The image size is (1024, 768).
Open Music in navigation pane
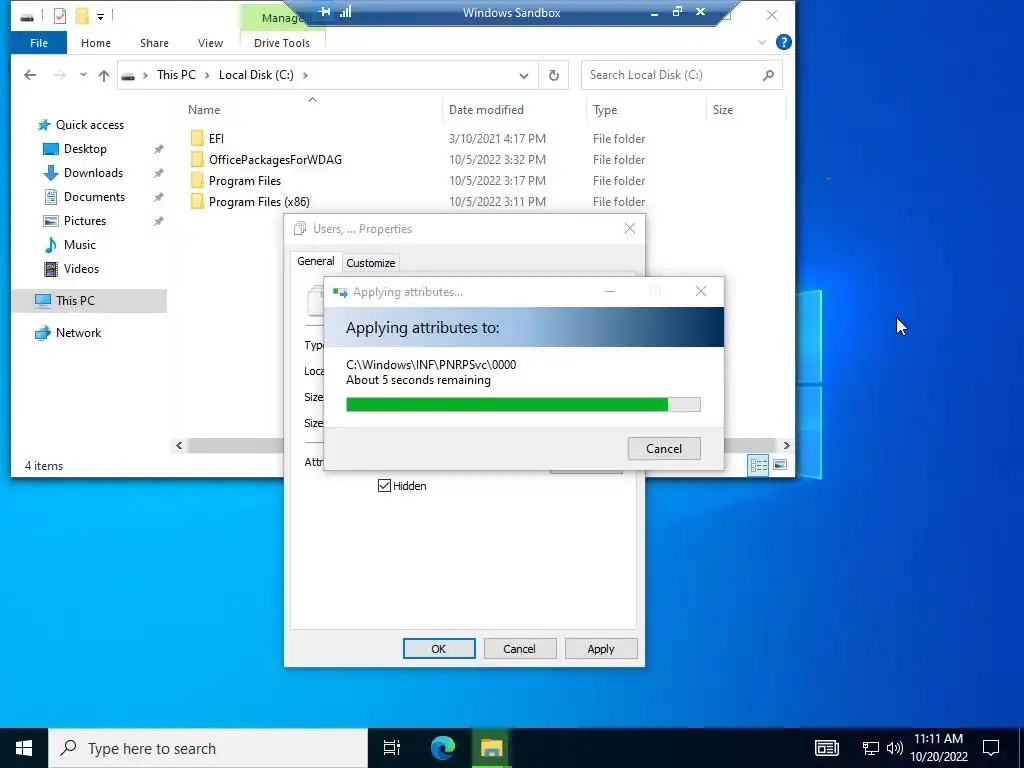(x=79, y=245)
